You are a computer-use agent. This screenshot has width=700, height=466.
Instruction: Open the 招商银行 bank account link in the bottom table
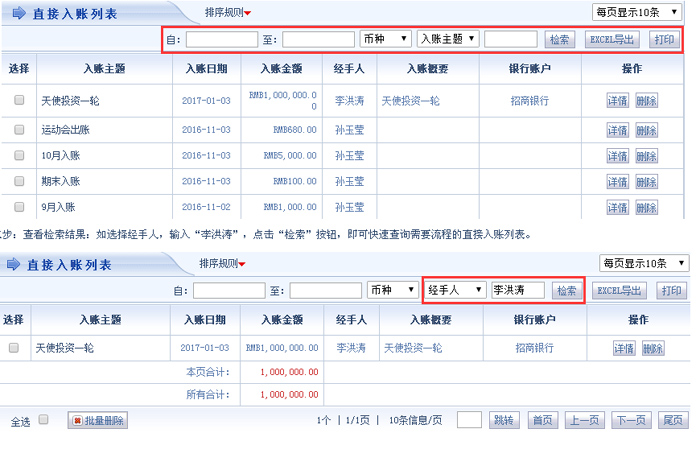pos(535,348)
